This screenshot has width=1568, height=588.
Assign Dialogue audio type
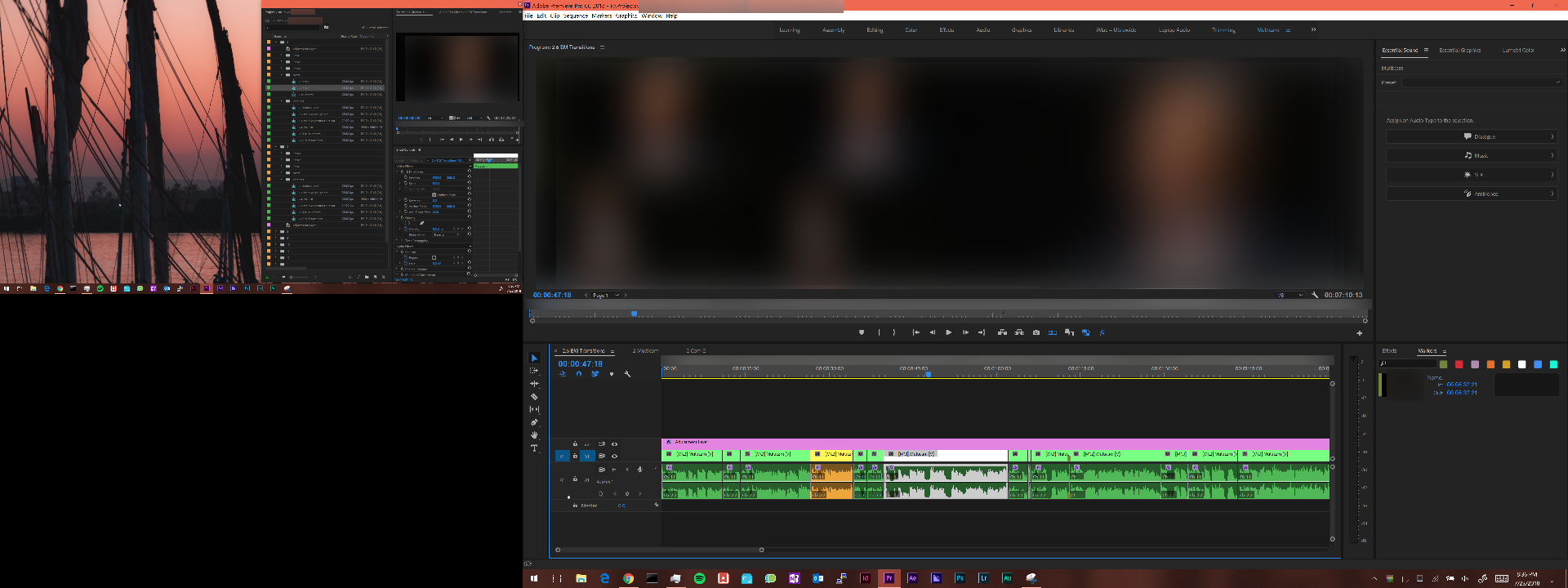(1472, 136)
